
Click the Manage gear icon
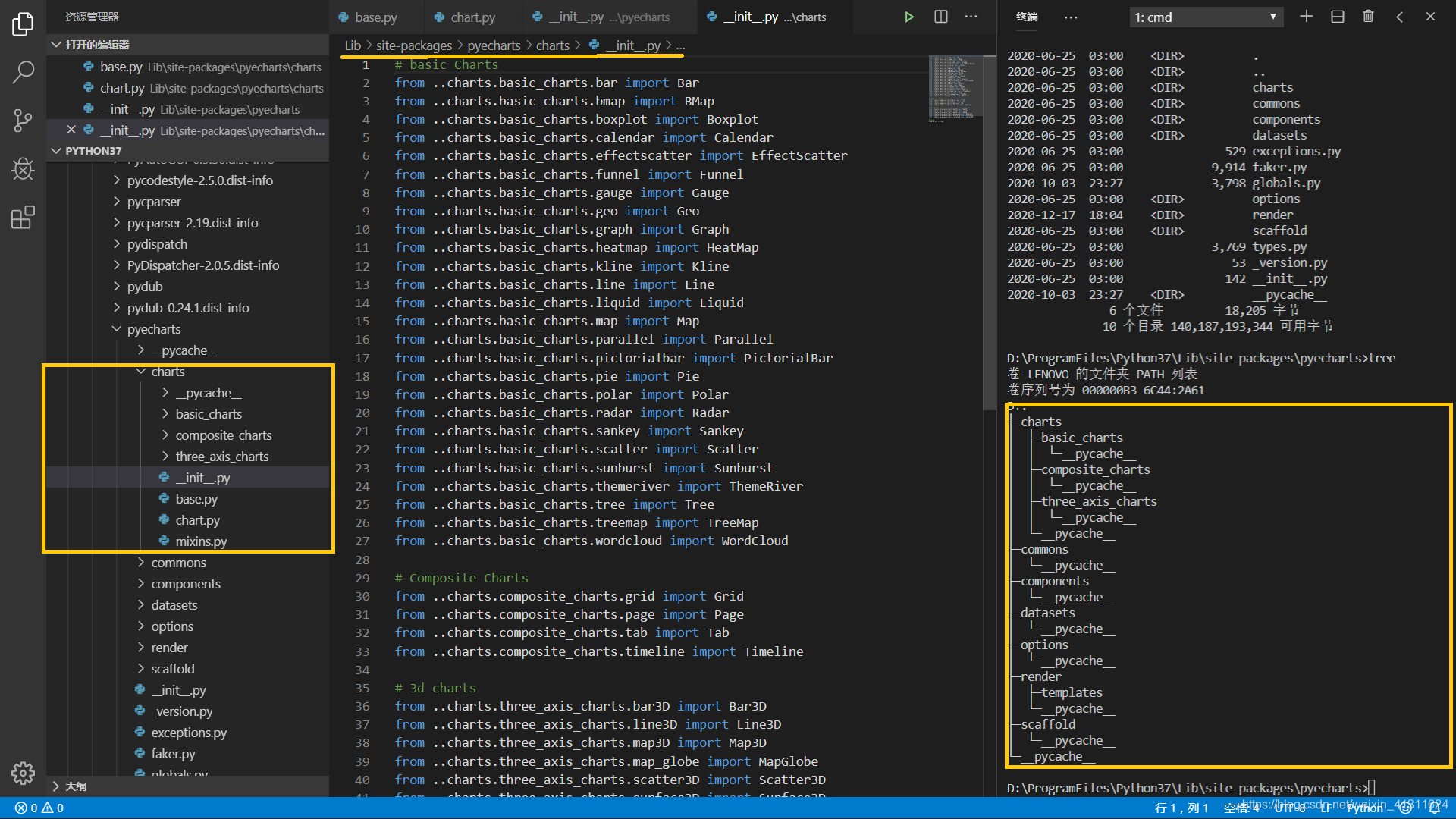pos(23,773)
